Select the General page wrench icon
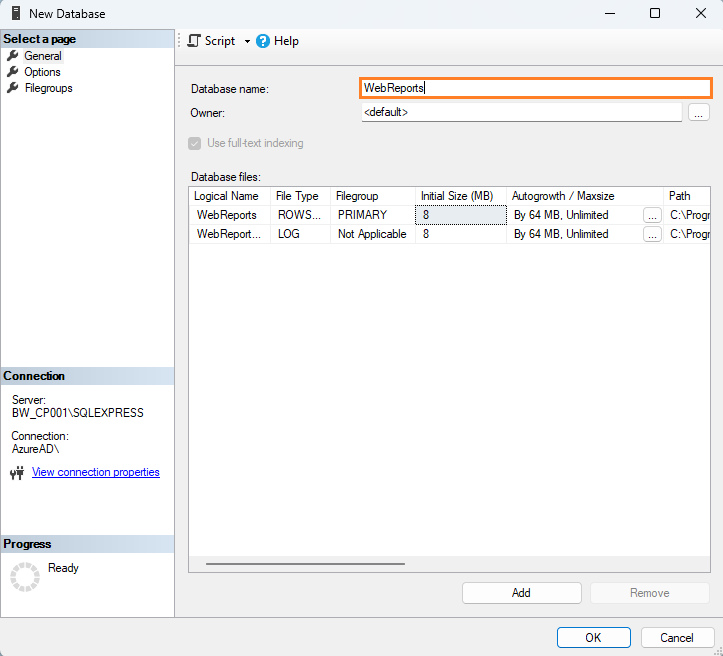The width and height of the screenshot is (723, 656). click(12, 56)
